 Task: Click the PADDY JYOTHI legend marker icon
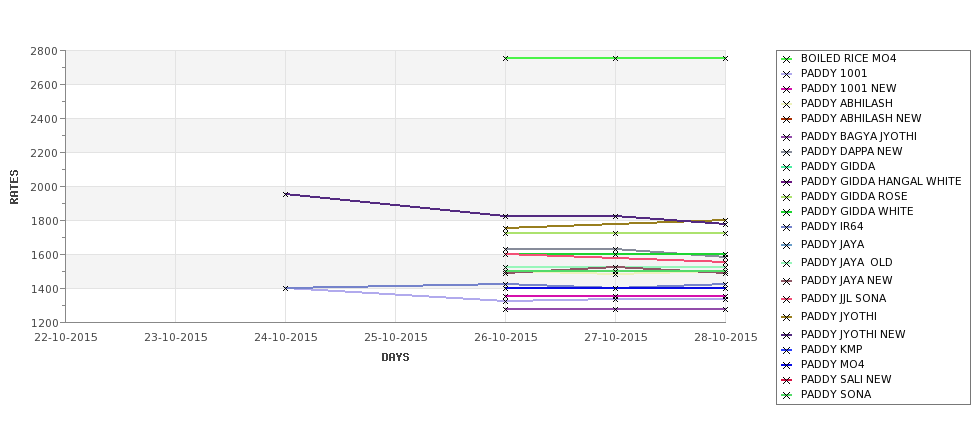tap(787, 317)
